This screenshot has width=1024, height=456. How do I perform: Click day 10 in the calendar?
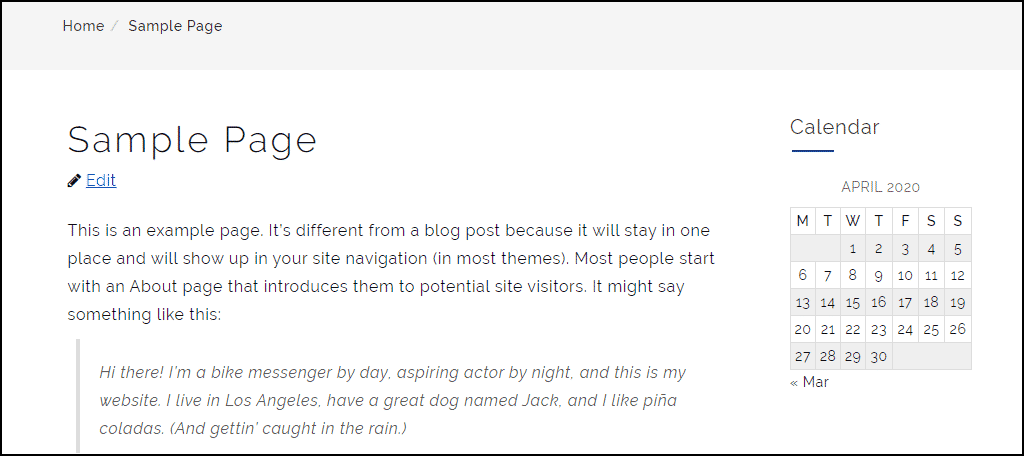(x=905, y=276)
